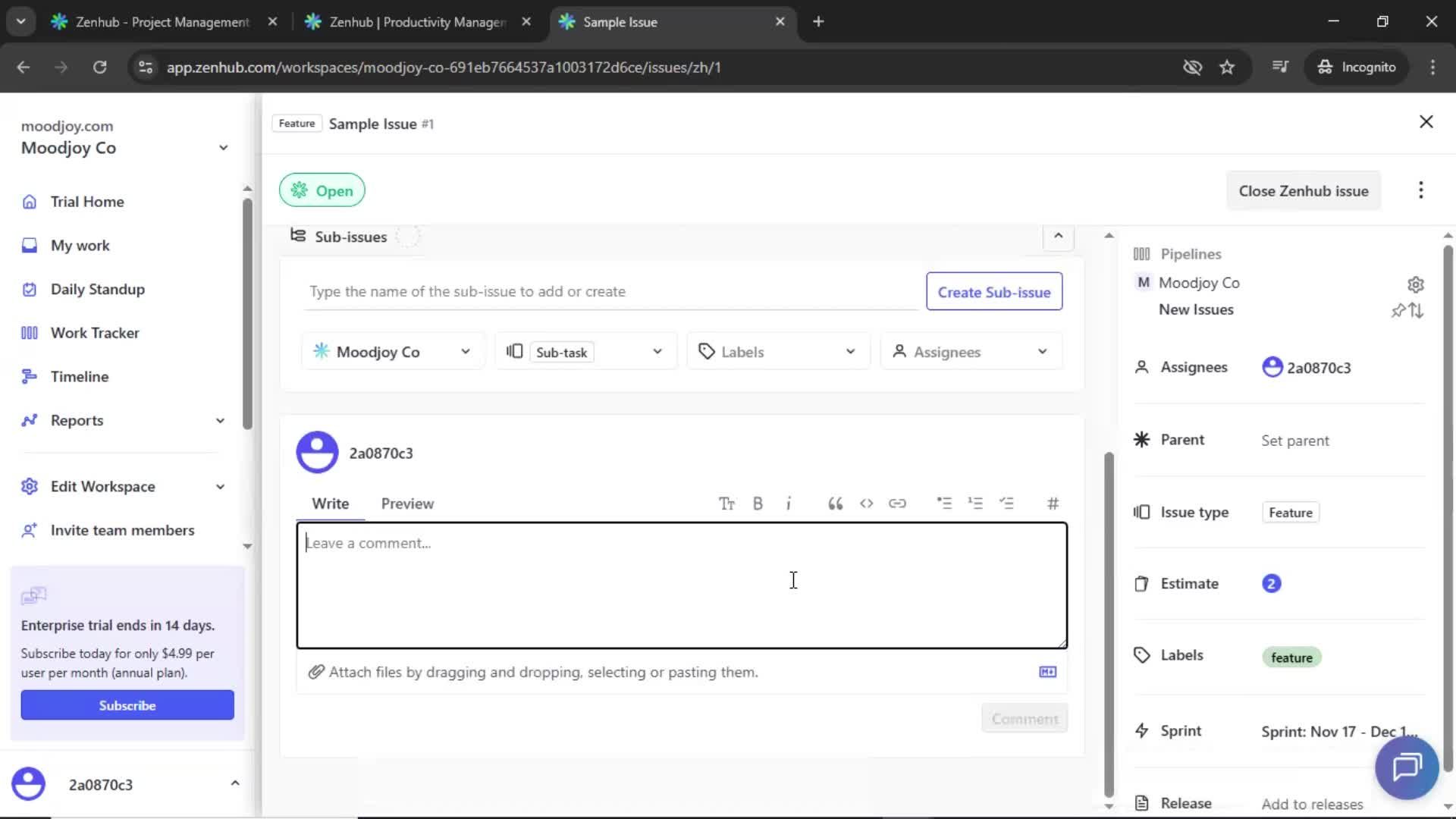Open the chat support bubble
This screenshot has width=1456, height=819.
1406,767
